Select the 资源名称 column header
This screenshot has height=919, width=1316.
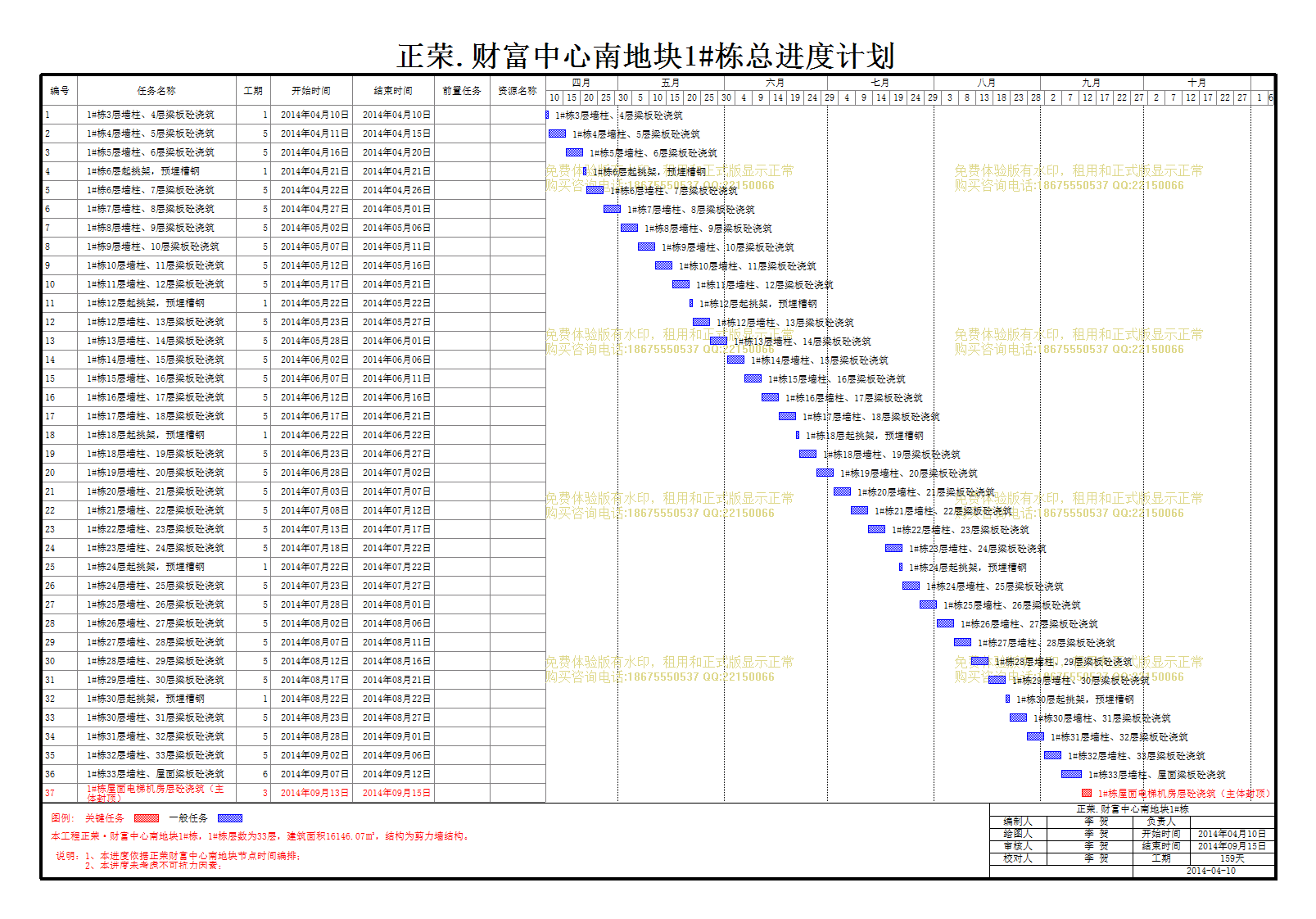pyautogui.click(x=518, y=91)
